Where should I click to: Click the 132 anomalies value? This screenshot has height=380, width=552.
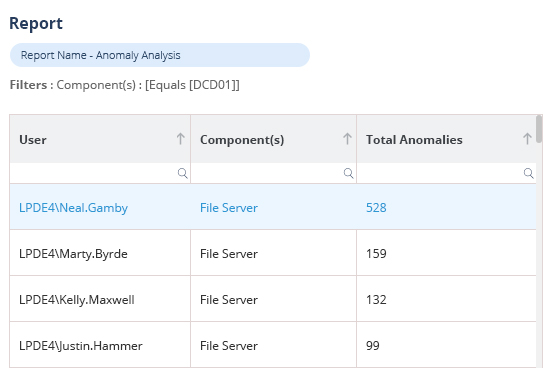coord(376,300)
